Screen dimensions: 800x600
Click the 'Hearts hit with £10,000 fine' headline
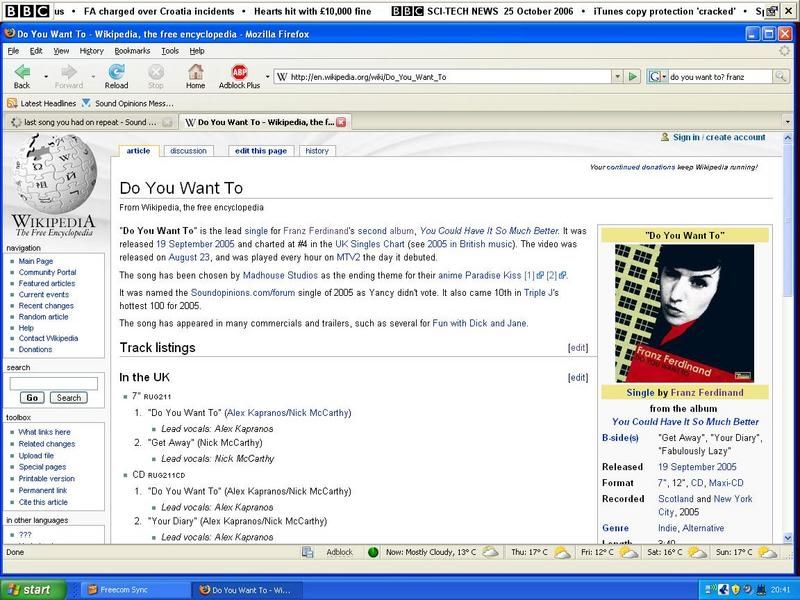313,11
